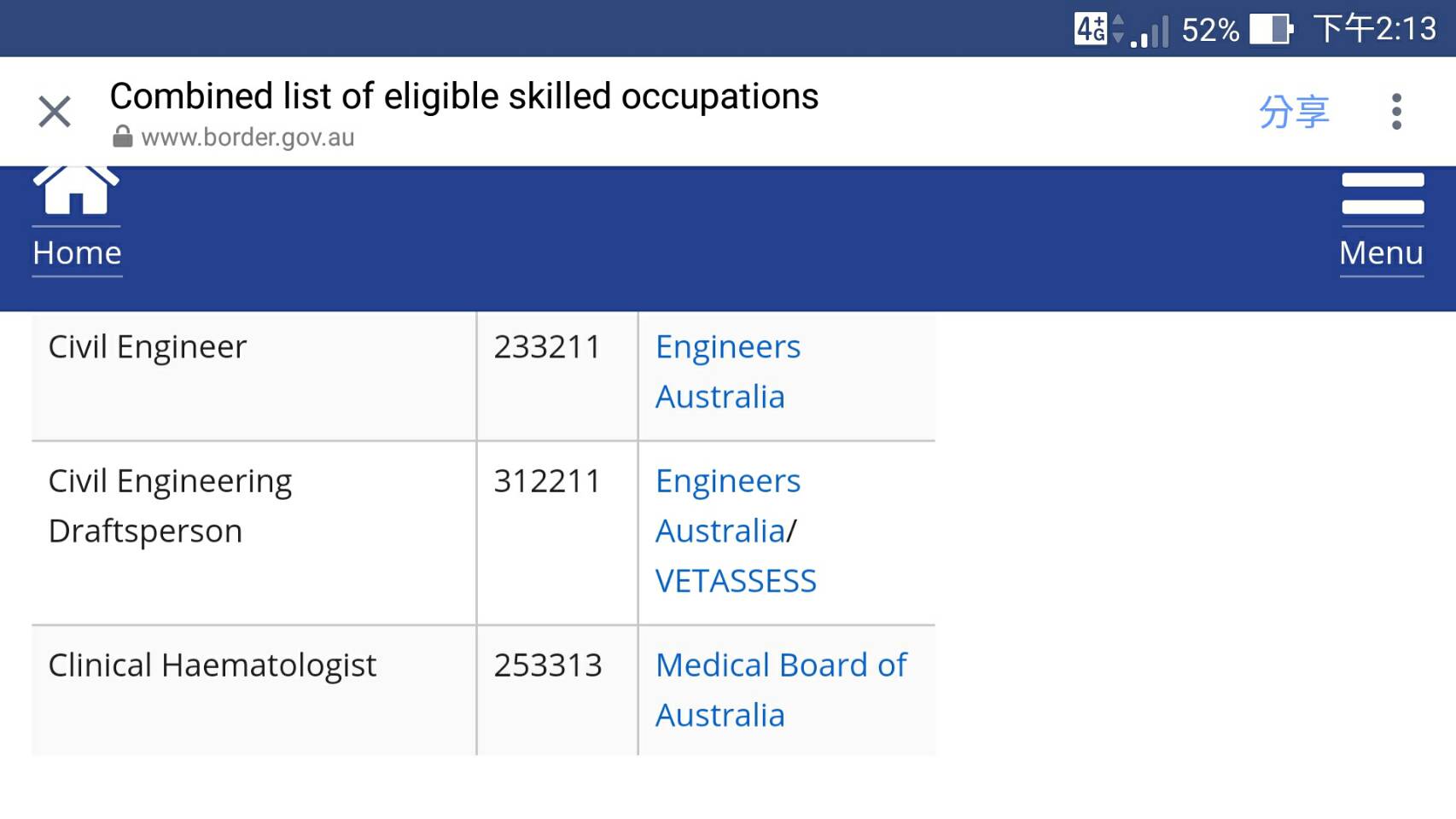
Task: Open the hamburger Menu icon
Action: [1383, 195]
